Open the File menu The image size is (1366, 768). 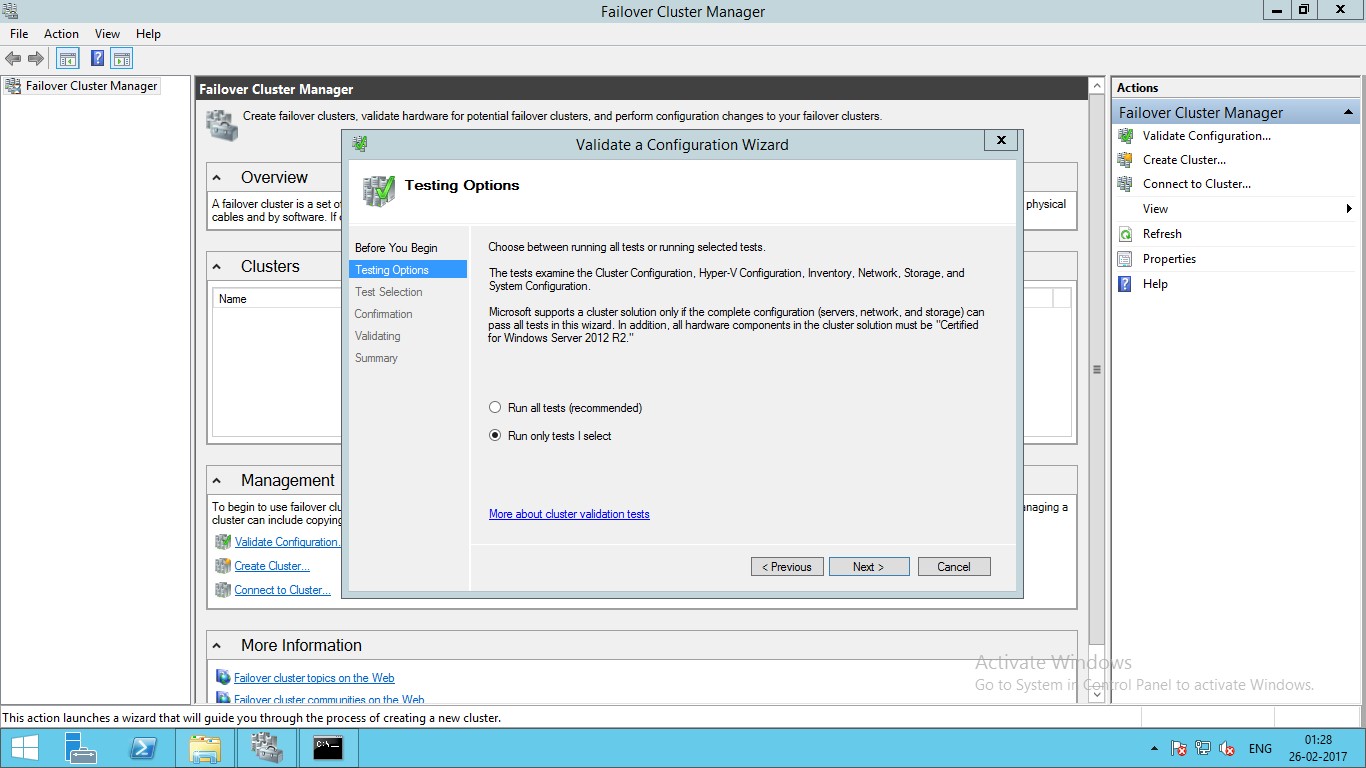19,34
